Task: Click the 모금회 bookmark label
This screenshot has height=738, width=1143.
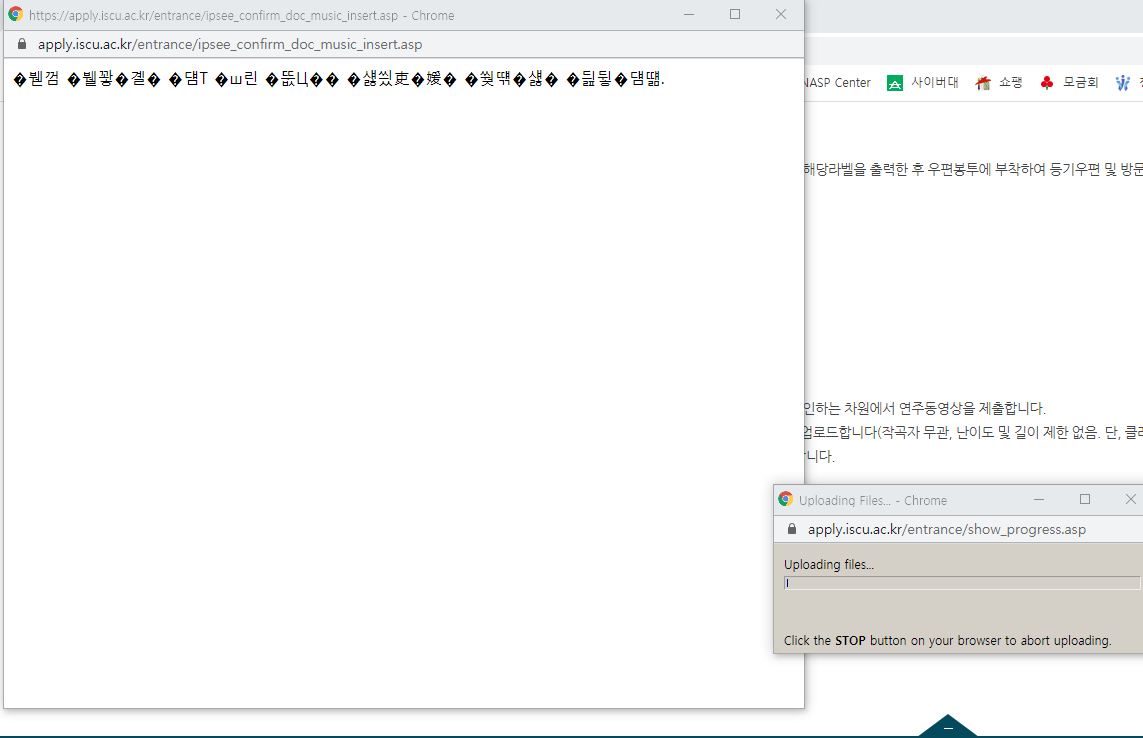Action: 1080,83
